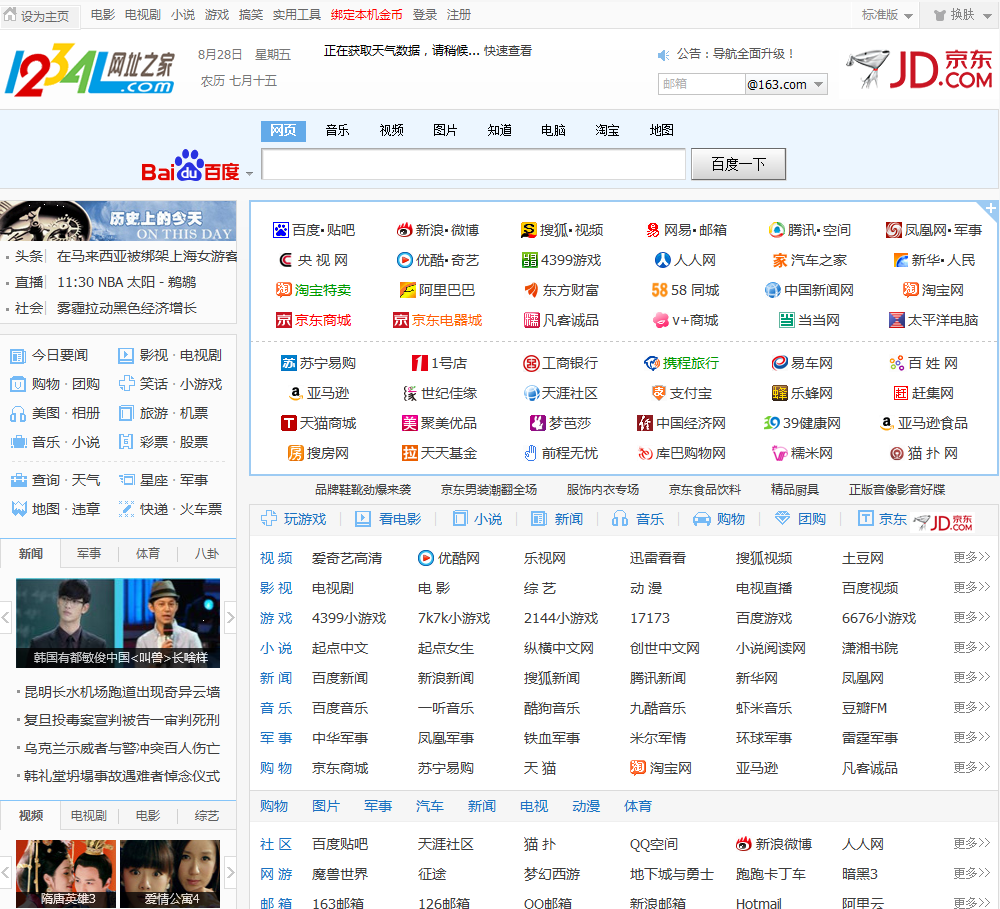
Task: Expand 更多 in the 新闻 row
Action: pyautogui.click(x=972, y=677)
